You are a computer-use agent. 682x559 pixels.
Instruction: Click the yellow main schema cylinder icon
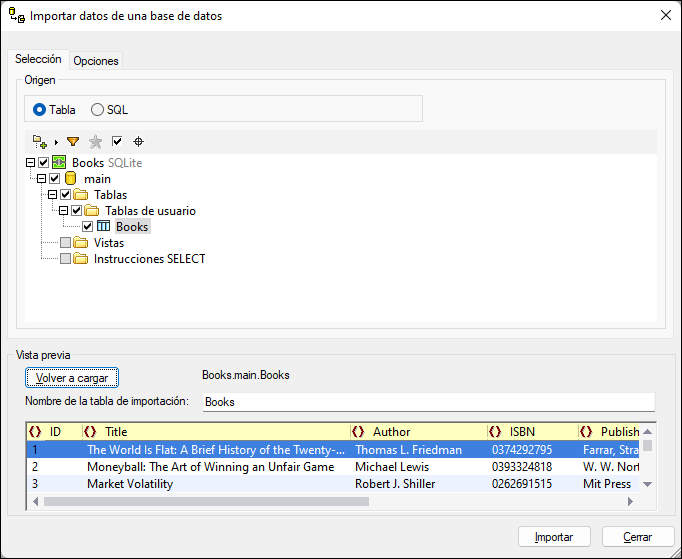70,179
